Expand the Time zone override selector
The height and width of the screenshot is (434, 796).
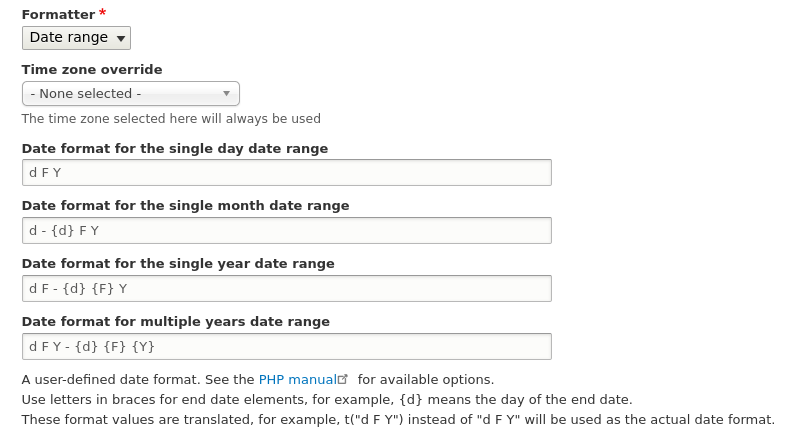130,94
